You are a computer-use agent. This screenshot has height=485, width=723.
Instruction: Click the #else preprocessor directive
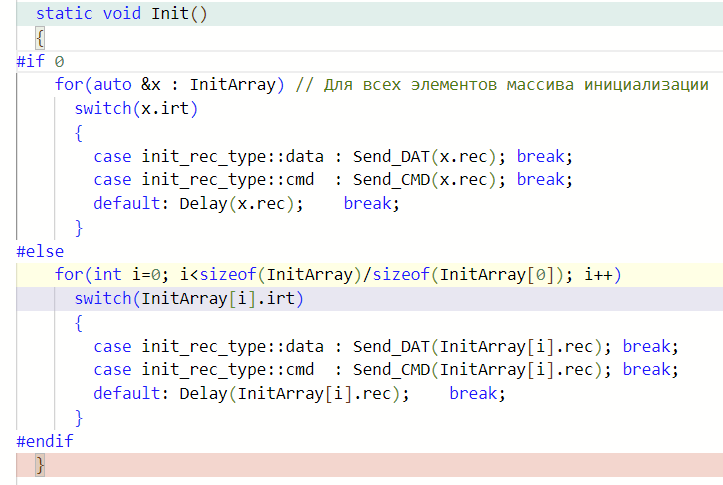coord(40,251)
